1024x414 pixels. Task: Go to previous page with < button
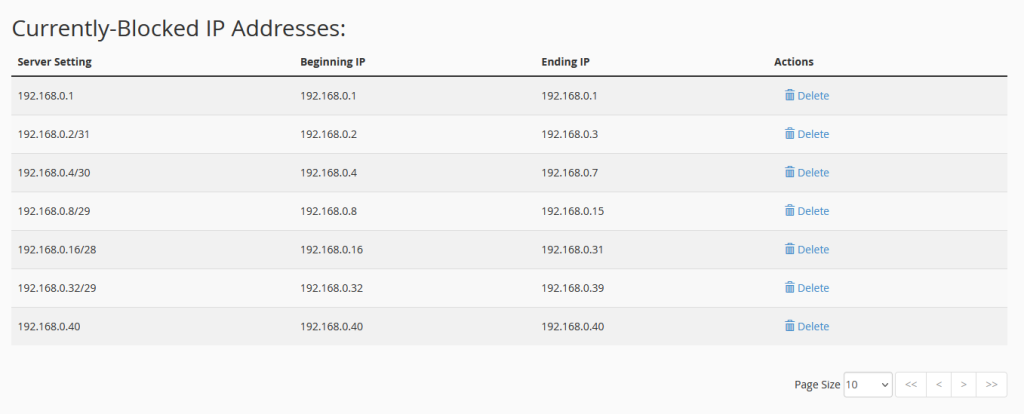coord(938,385)
